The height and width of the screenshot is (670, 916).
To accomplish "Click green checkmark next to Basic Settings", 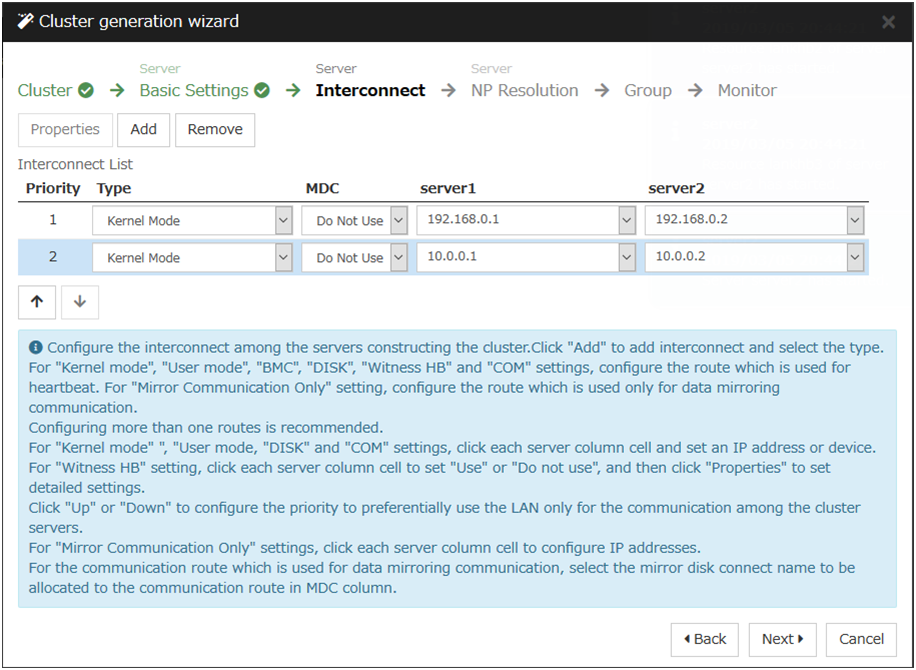I will tap(262, 91).
